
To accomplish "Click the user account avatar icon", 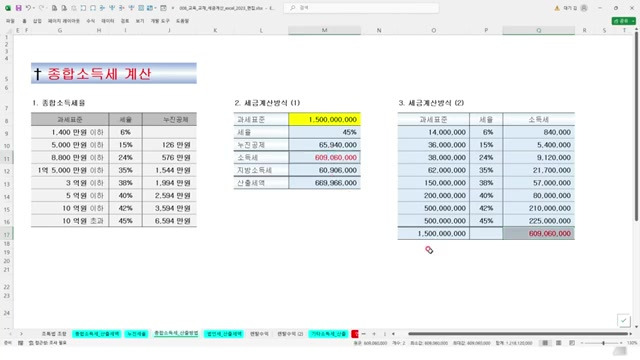I will coord(584,8).
